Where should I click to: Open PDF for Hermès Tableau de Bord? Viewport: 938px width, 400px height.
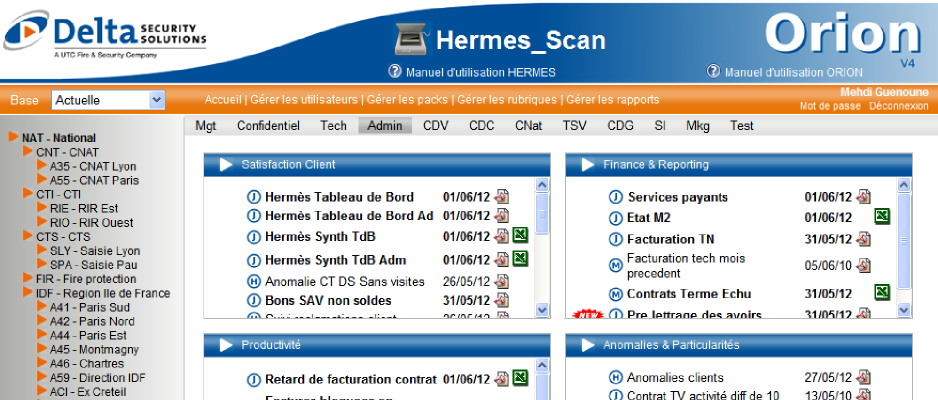pyautogui.click(x=501, y=197)
